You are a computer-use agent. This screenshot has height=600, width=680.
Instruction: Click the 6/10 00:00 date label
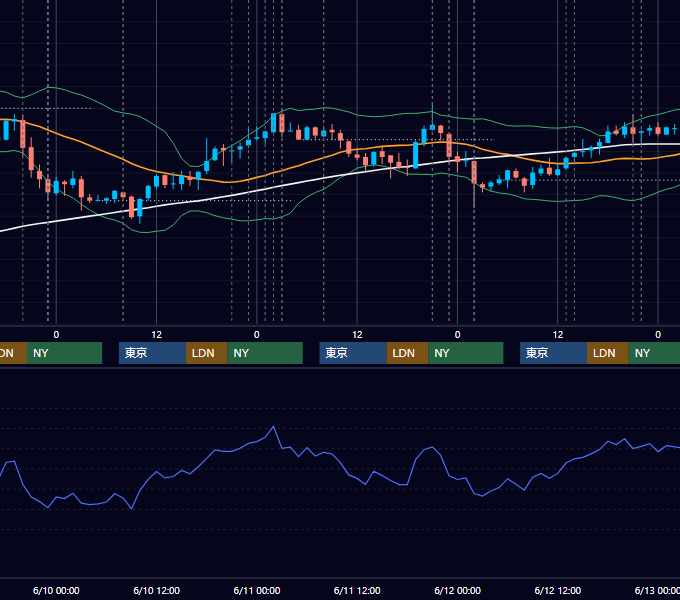click(x=56, y=590)
